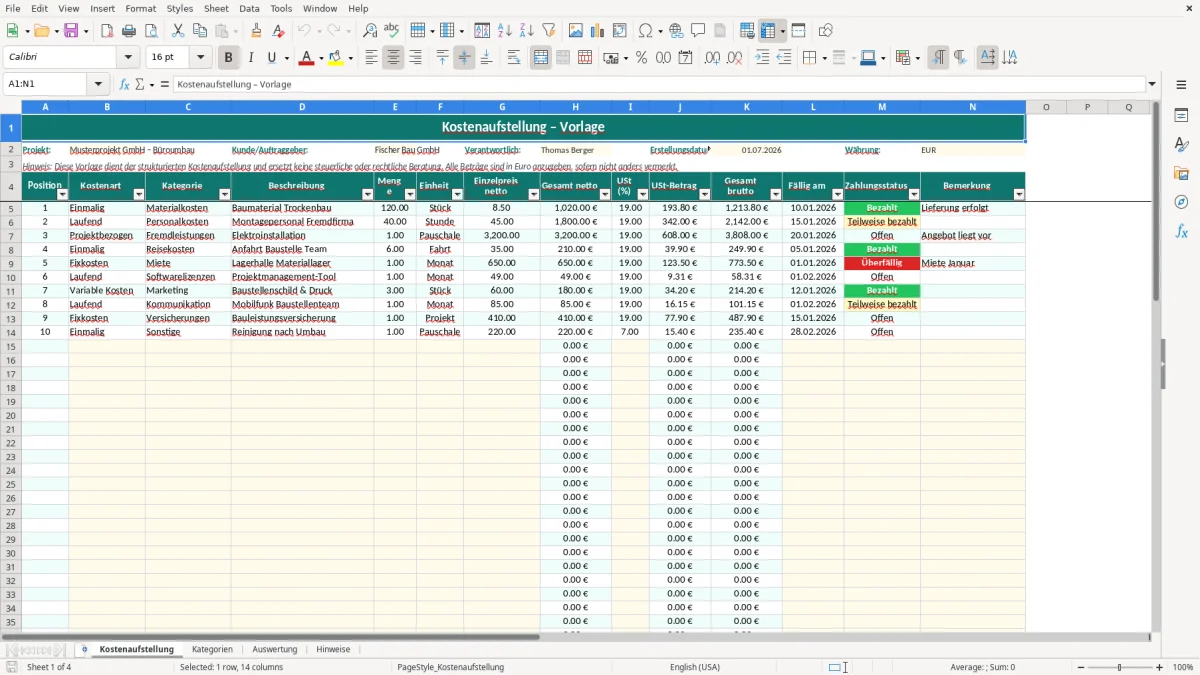Screen dimensions: 1200x675
Task: Open the Calibri font name dropdown
Action: coord(128,58)
